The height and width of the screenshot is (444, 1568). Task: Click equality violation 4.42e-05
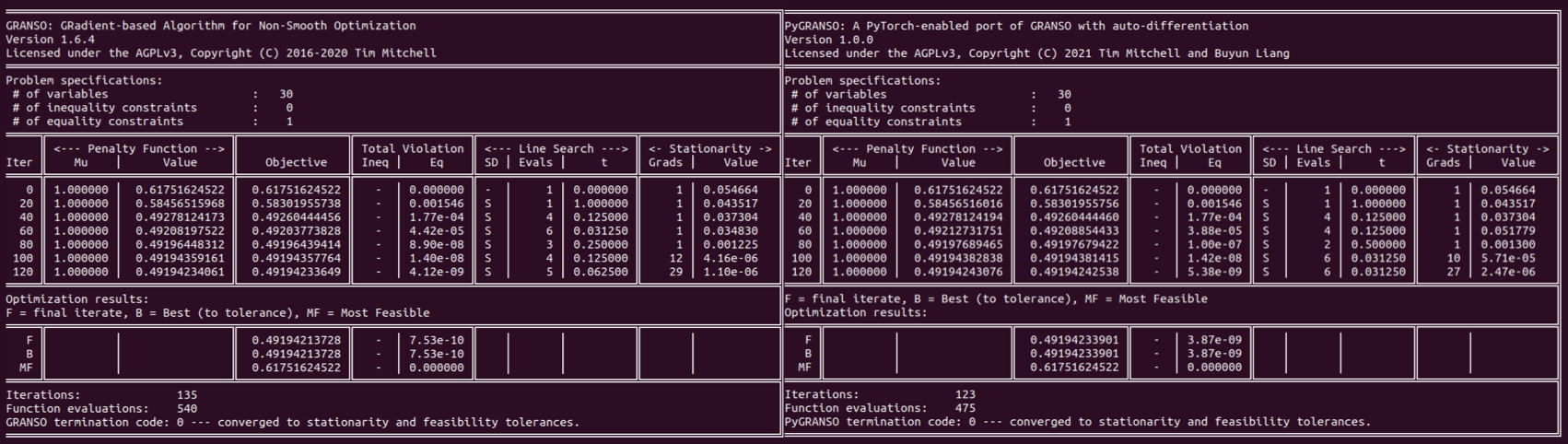(437, 231)
